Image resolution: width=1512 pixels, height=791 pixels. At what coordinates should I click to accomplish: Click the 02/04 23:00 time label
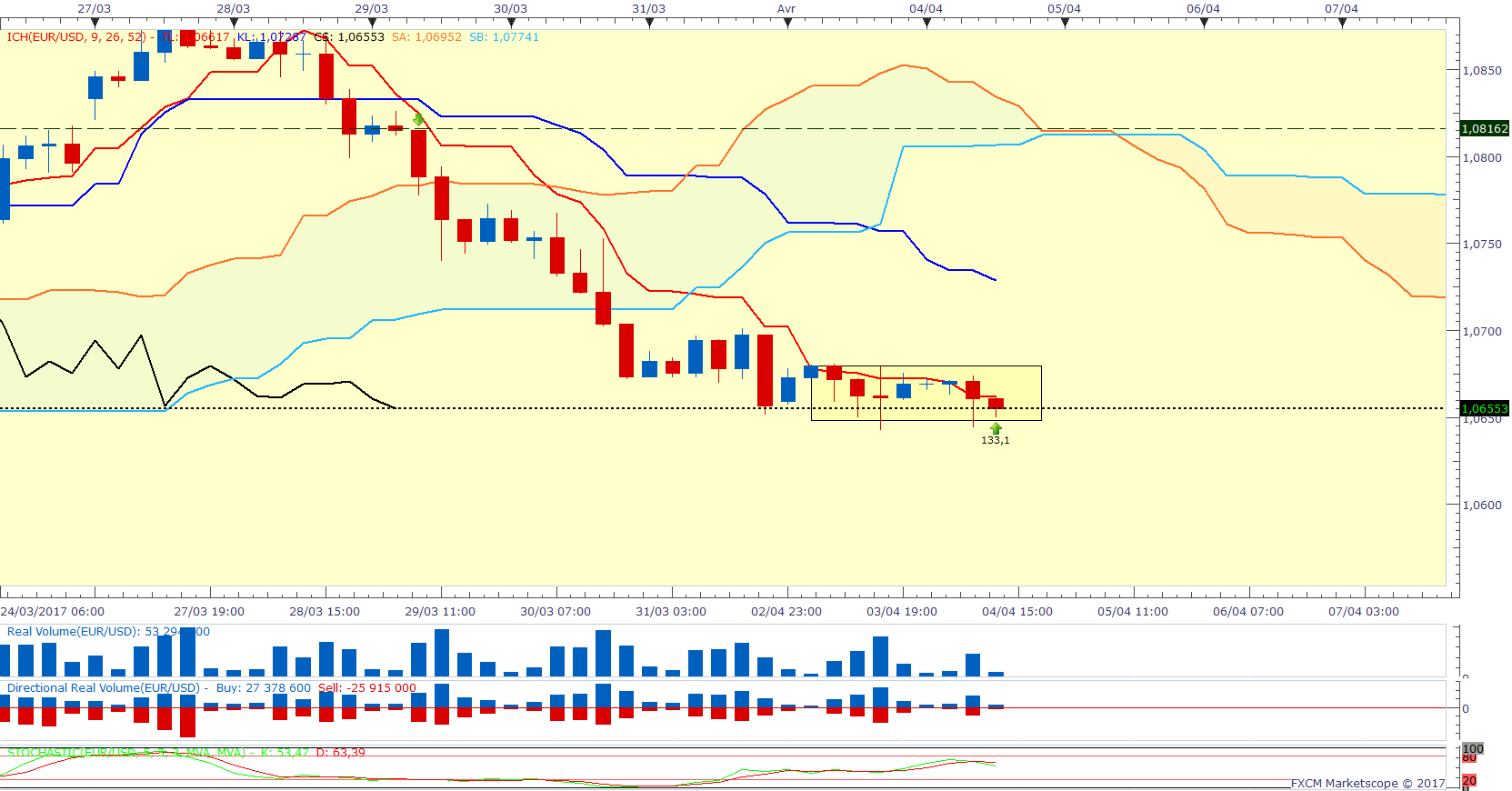(786, 612)
